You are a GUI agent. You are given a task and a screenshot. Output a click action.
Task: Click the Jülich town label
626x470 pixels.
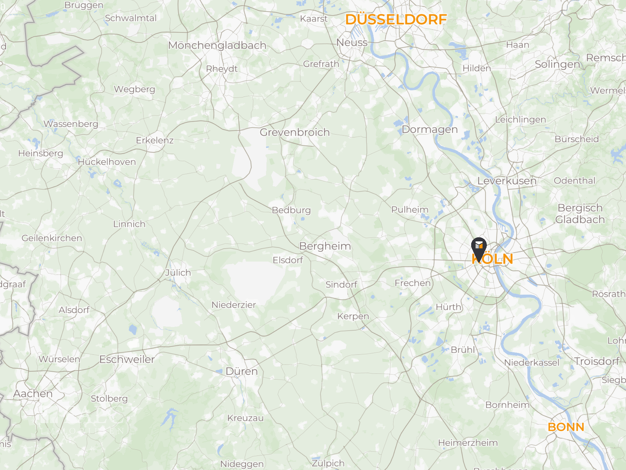tap(178, 273)
